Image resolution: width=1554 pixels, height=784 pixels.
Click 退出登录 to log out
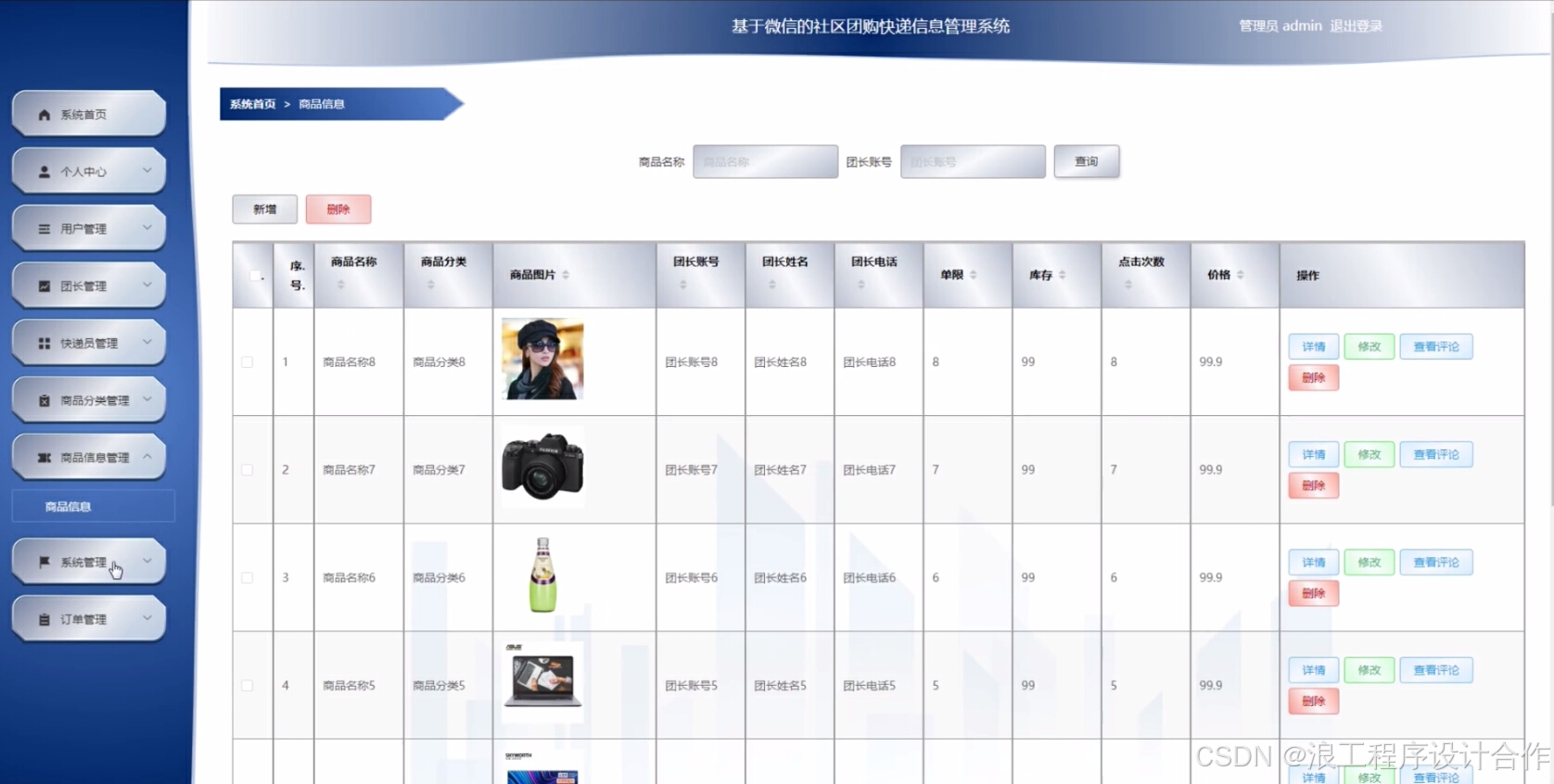[1356, 26]
